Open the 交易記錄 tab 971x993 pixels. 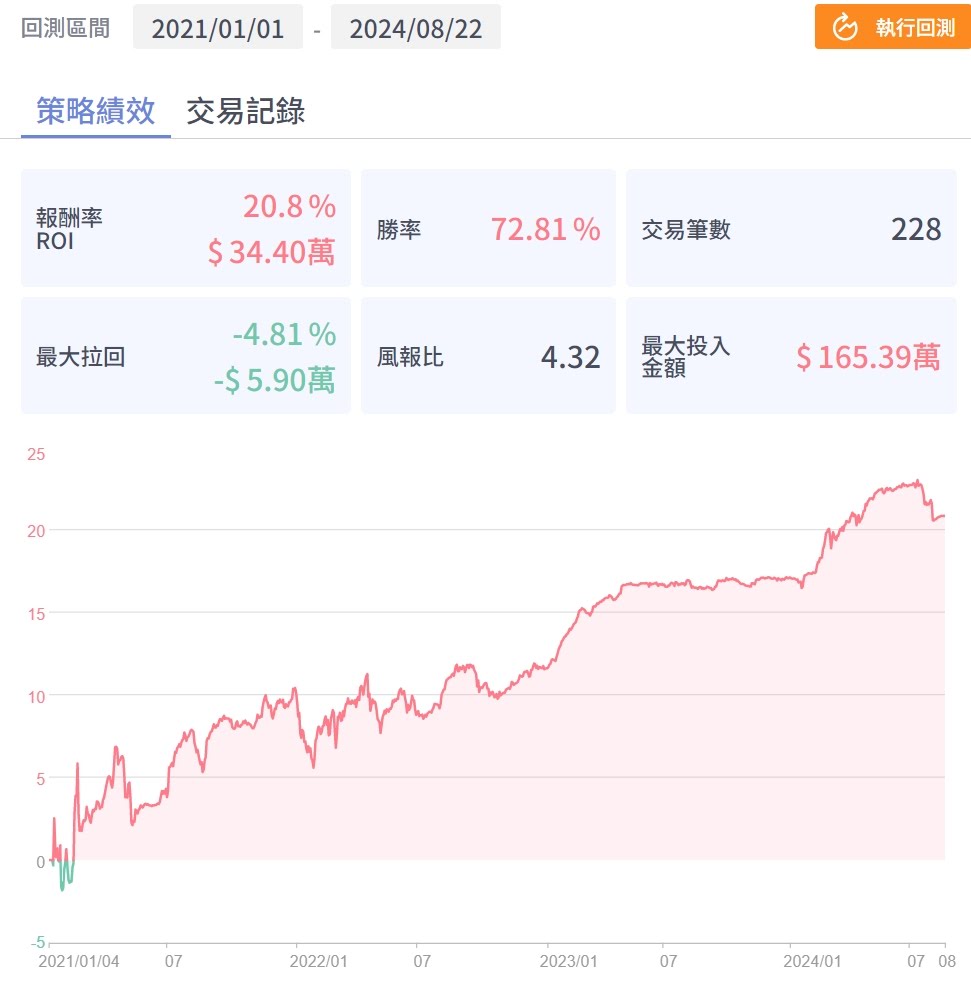tap(246, 111)
